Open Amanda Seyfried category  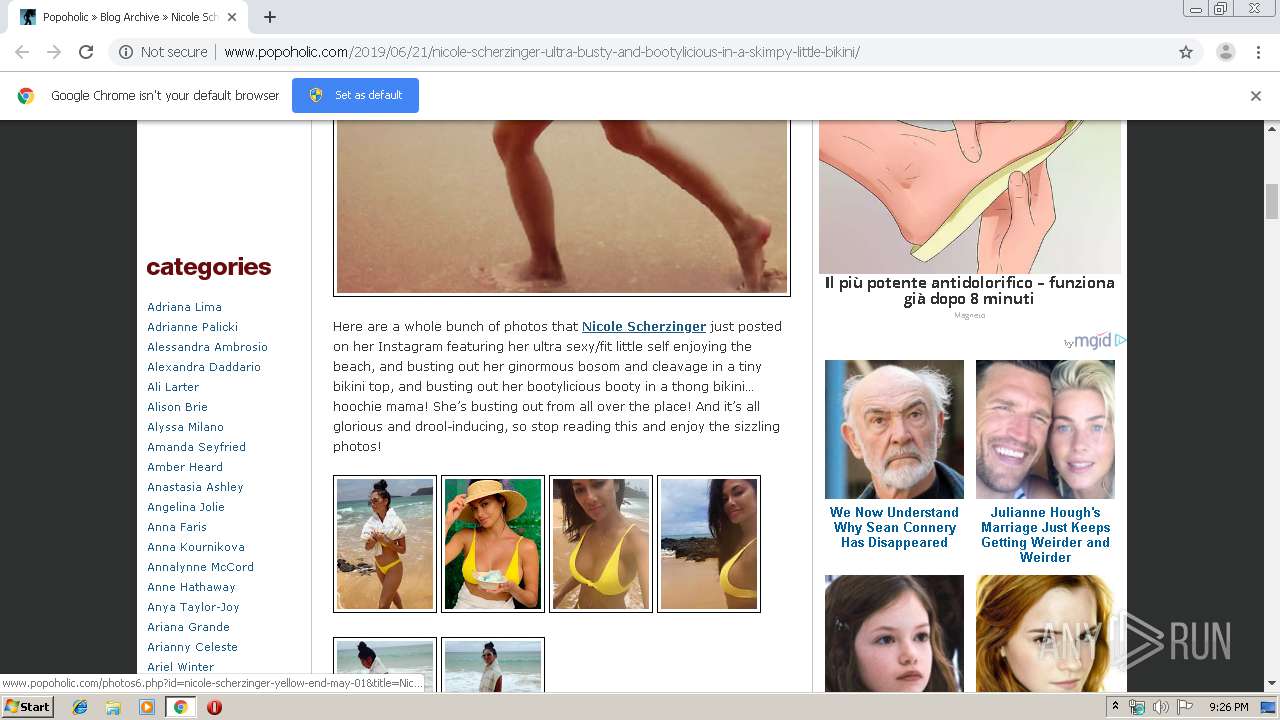(x=196, y=447)
